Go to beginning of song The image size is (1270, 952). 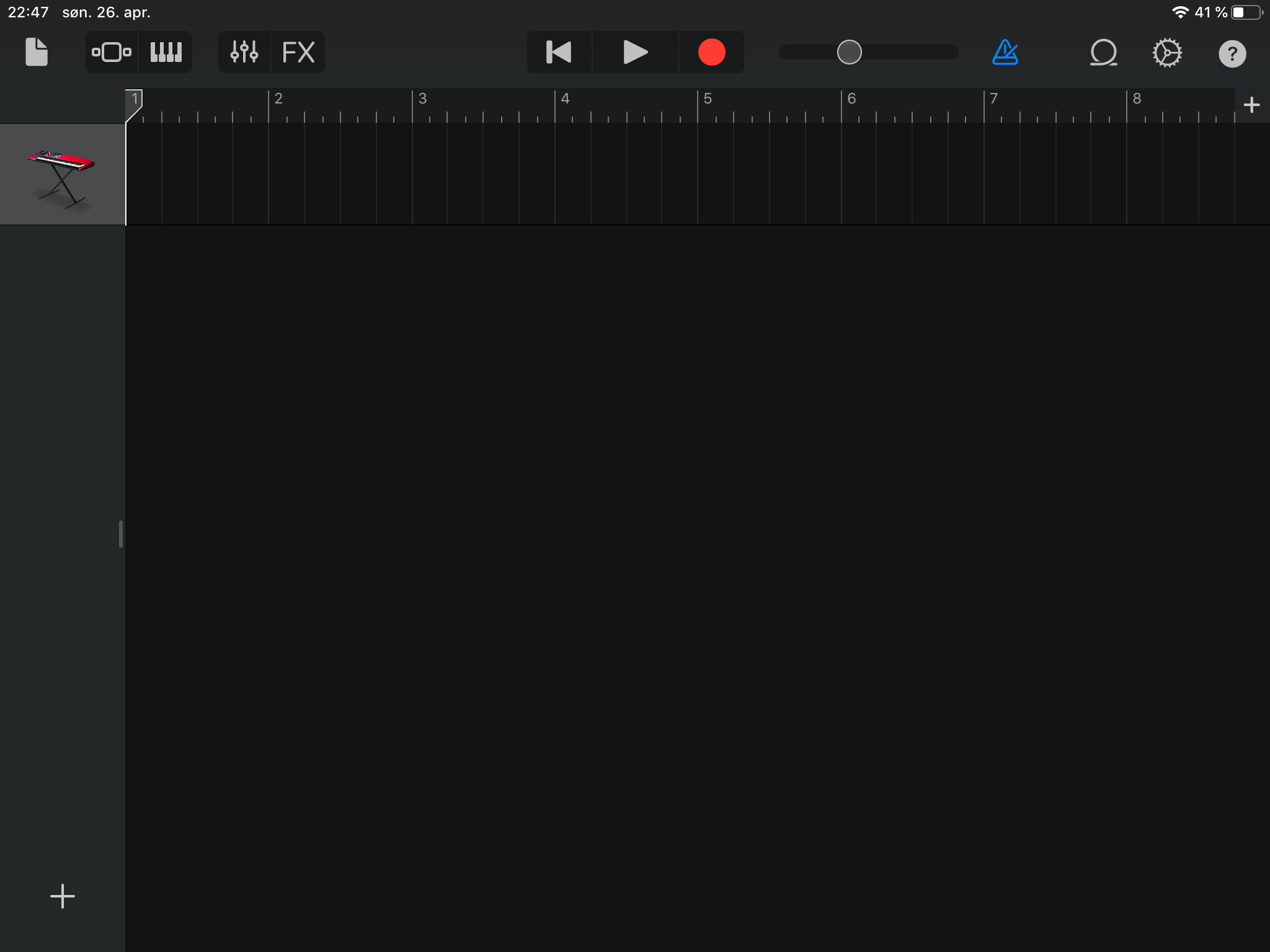pos(559,52)
